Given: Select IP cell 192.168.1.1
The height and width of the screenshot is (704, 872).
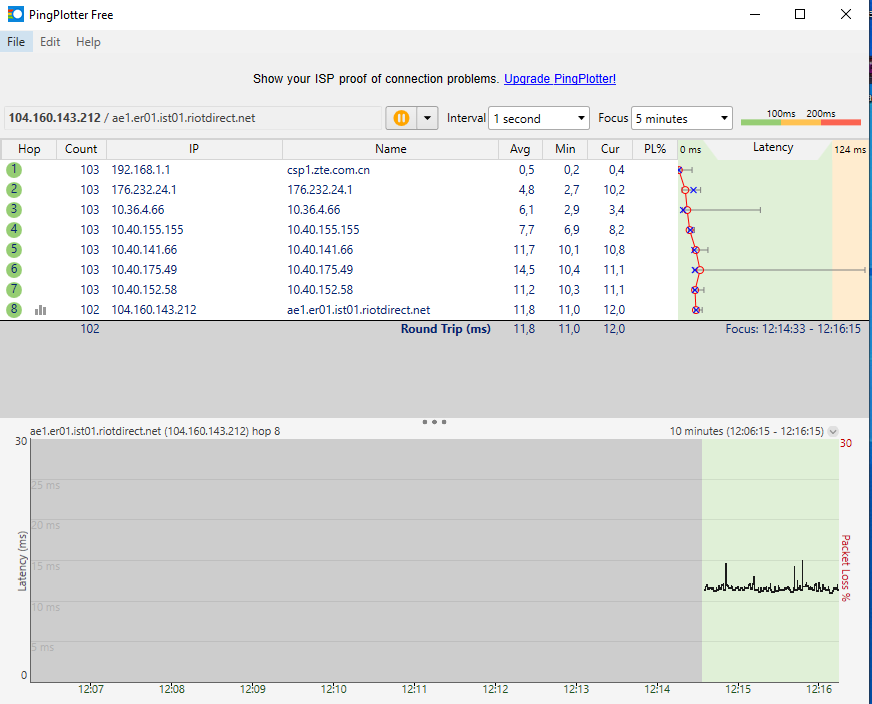Looking at the screenshot, I should tap(141, 170).
